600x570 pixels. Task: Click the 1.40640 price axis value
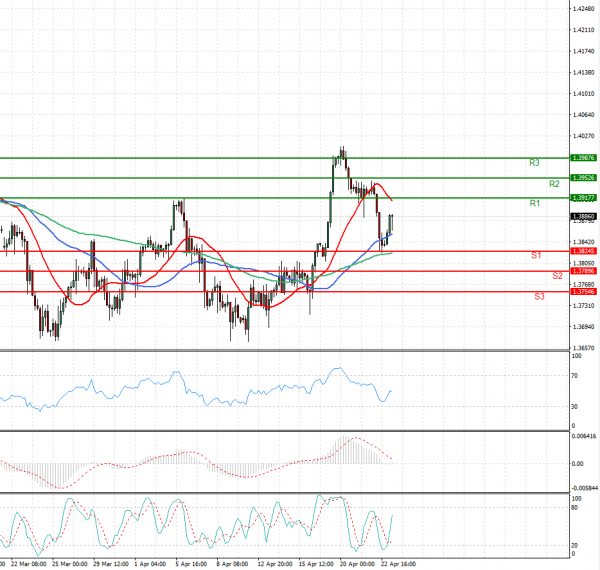(584, 115)
